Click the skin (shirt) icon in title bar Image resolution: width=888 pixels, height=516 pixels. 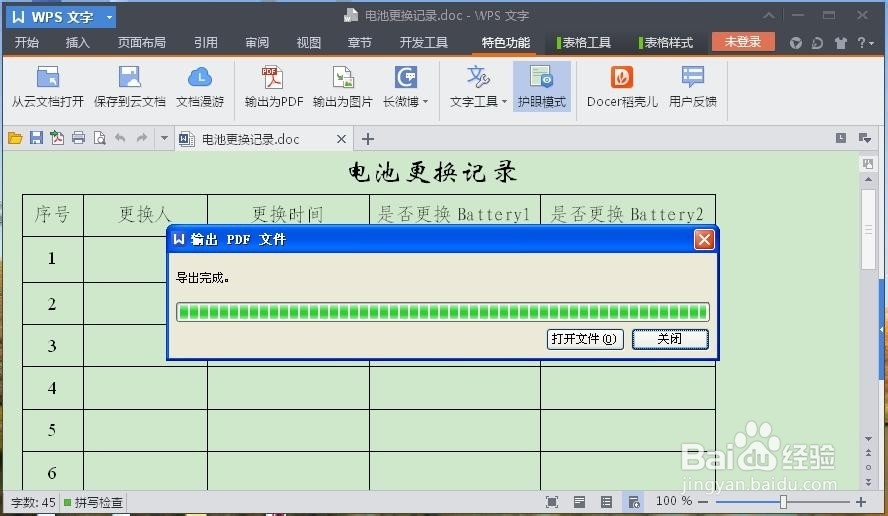coord(840,42)
